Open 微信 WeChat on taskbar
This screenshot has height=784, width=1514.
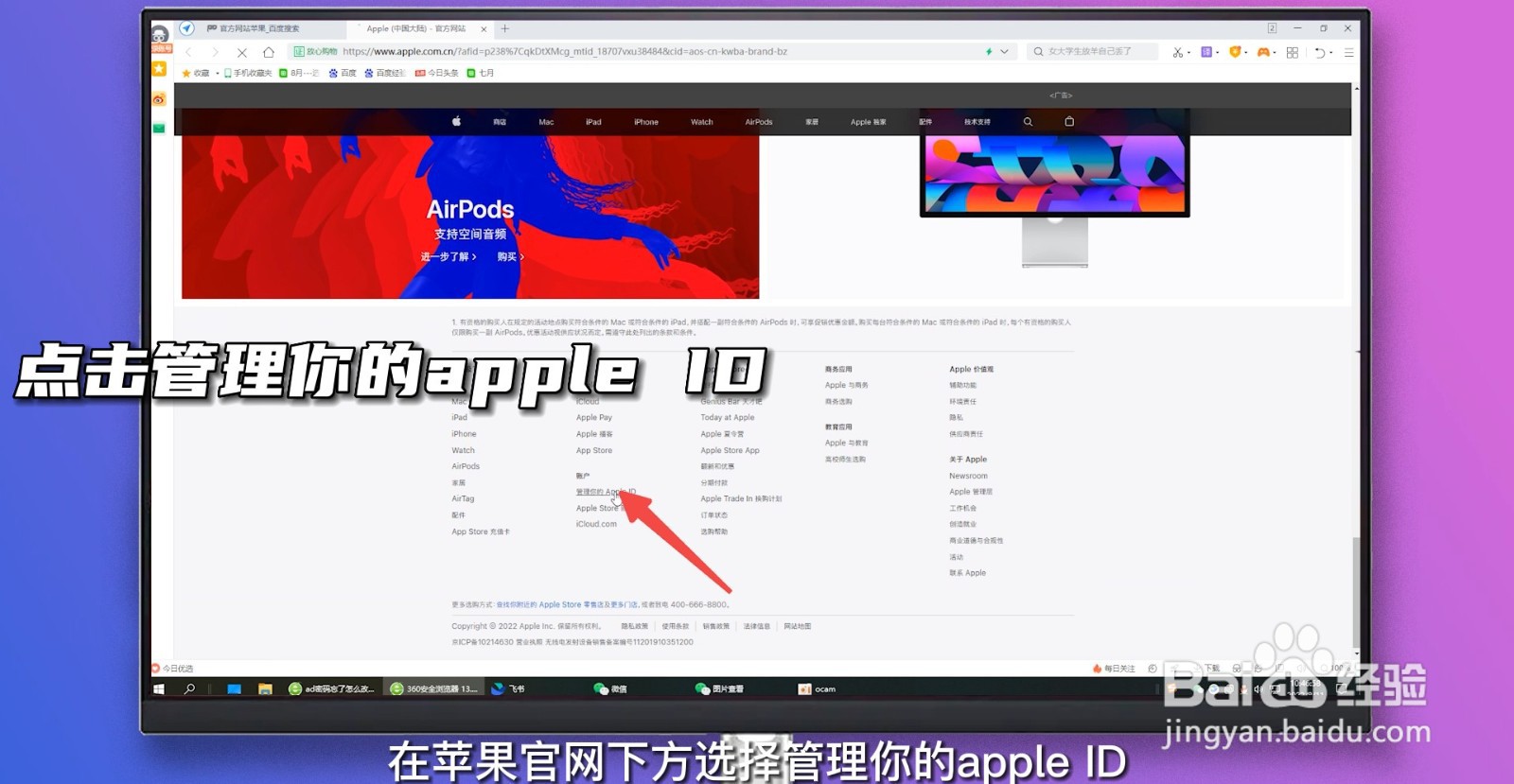click(610, 688)
